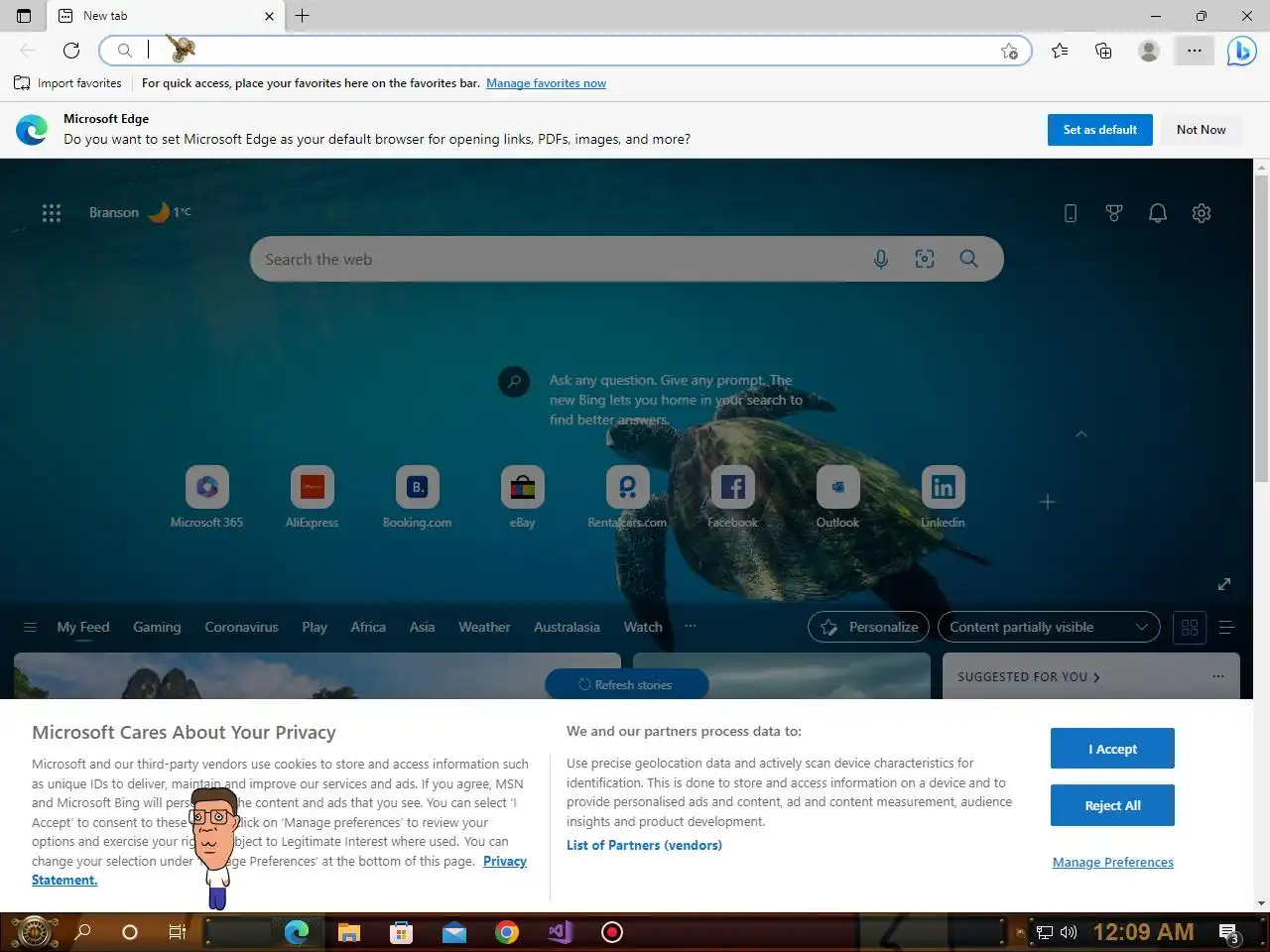The width and height of the screenshot is (1270, 952).
Task: Dismiss prompt with Not Now
Action: click(x=1202, y=130)
